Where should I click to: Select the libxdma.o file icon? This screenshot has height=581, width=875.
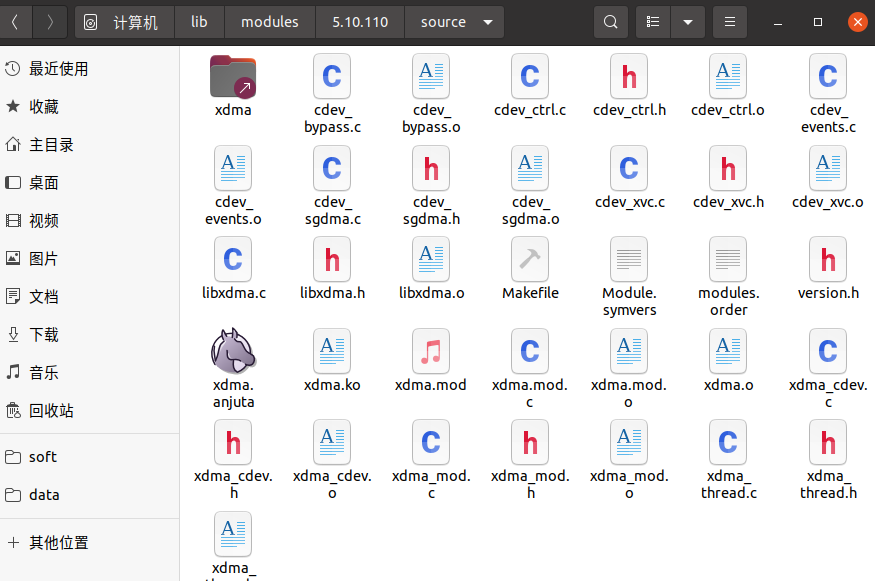431,260
